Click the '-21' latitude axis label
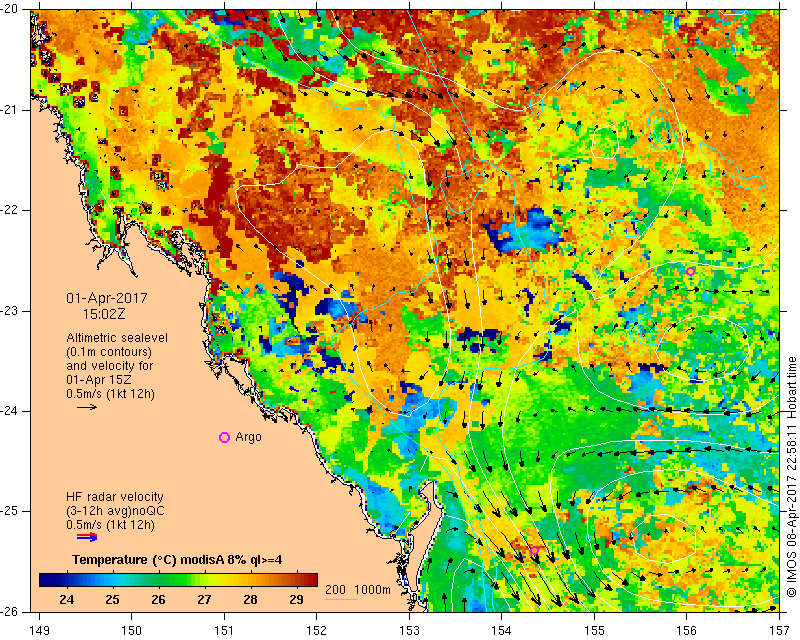The width and height of the screenshot is (800, 640). point(9,110)
